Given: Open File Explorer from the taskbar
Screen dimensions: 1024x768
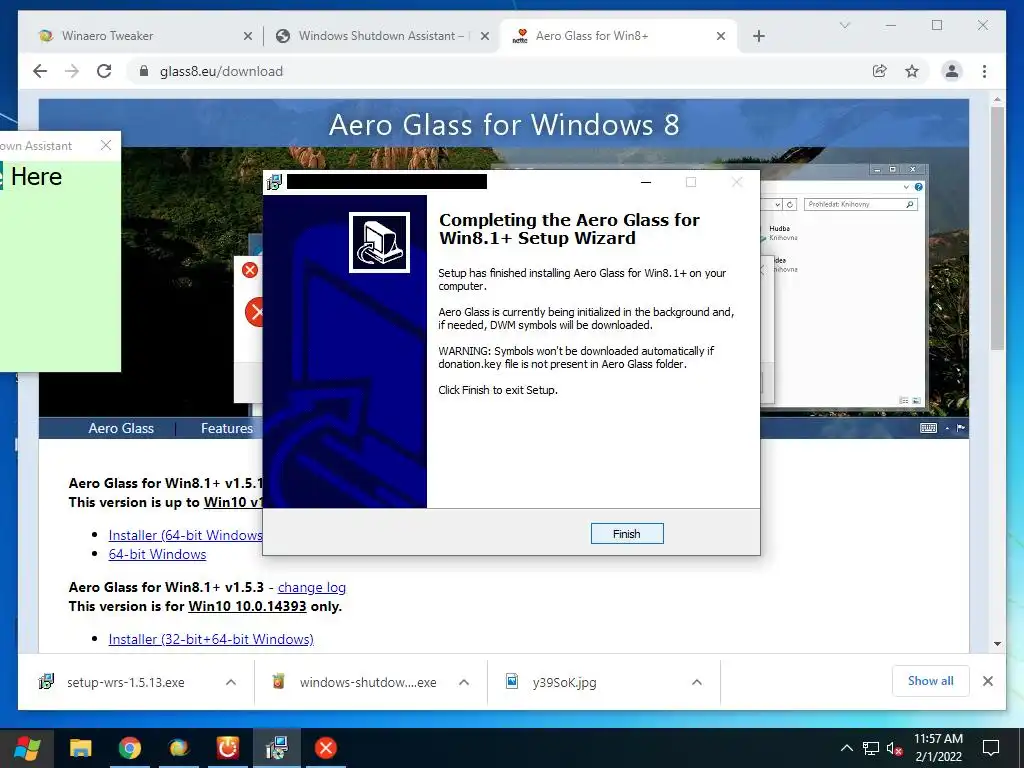Looking at the screenshot, I should click(80, 748).
